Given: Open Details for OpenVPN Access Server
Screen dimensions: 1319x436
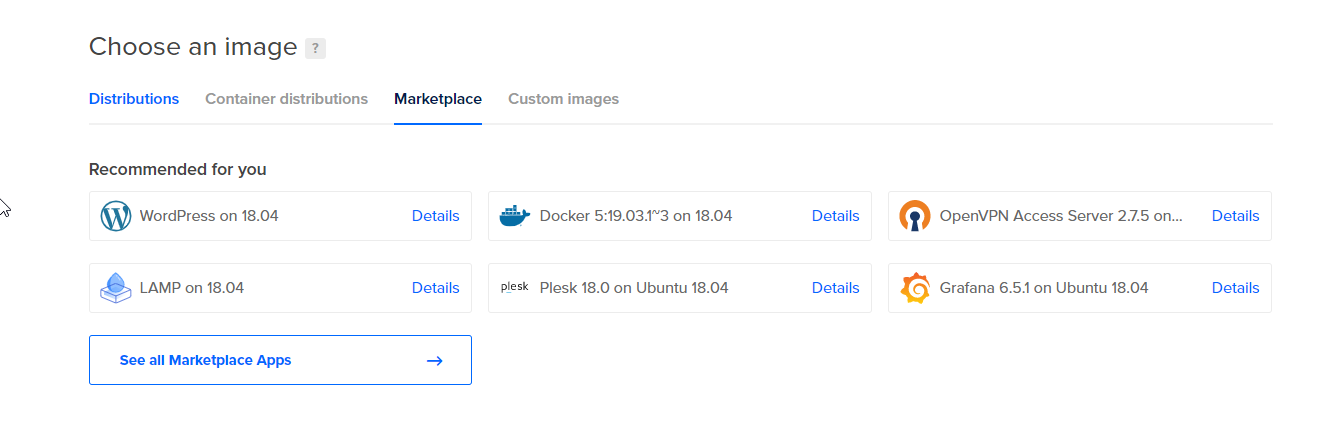Looking at the screenshot, I should [1236, 216].
